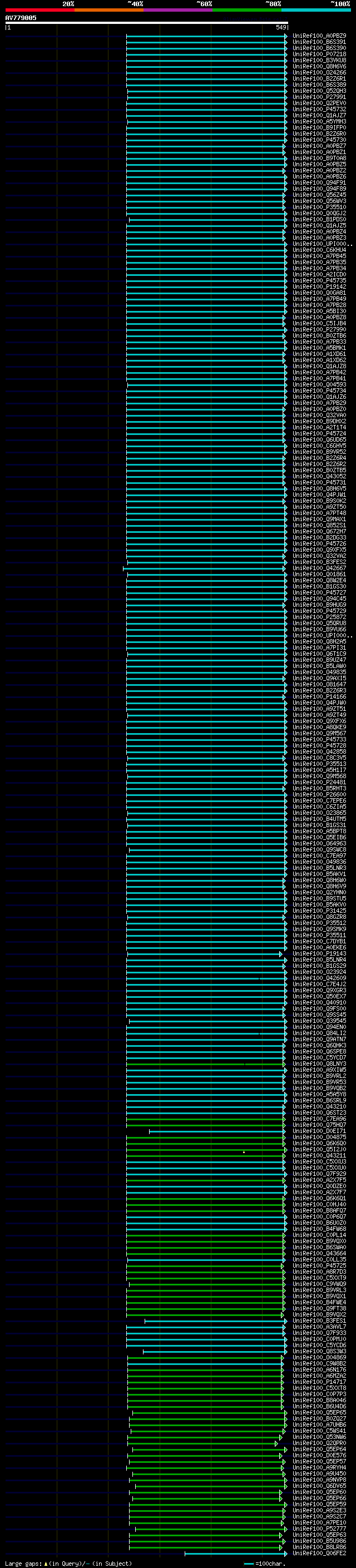Select hit label UniRef100_B3FES1
356x1568 pixels.
[319, 1321]
